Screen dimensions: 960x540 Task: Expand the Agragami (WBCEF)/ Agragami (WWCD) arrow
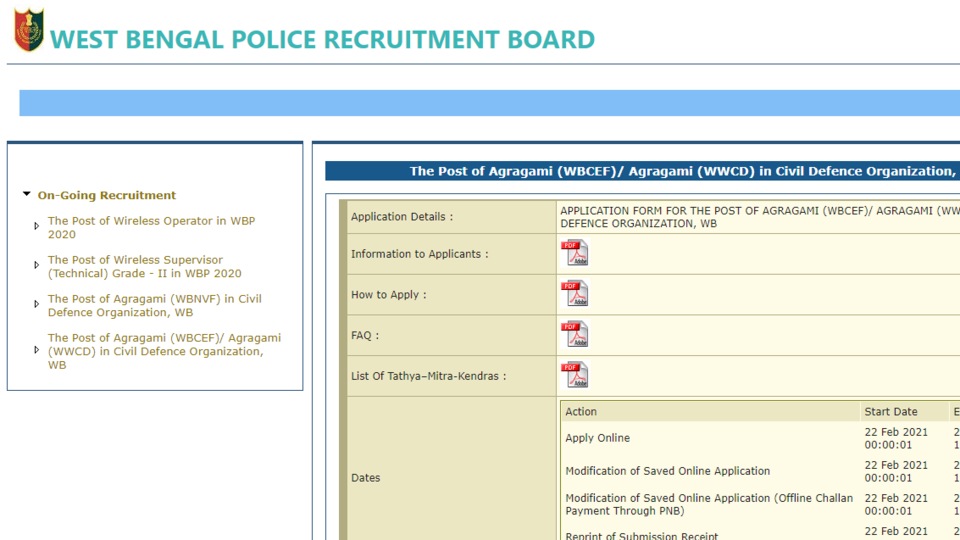37,350
